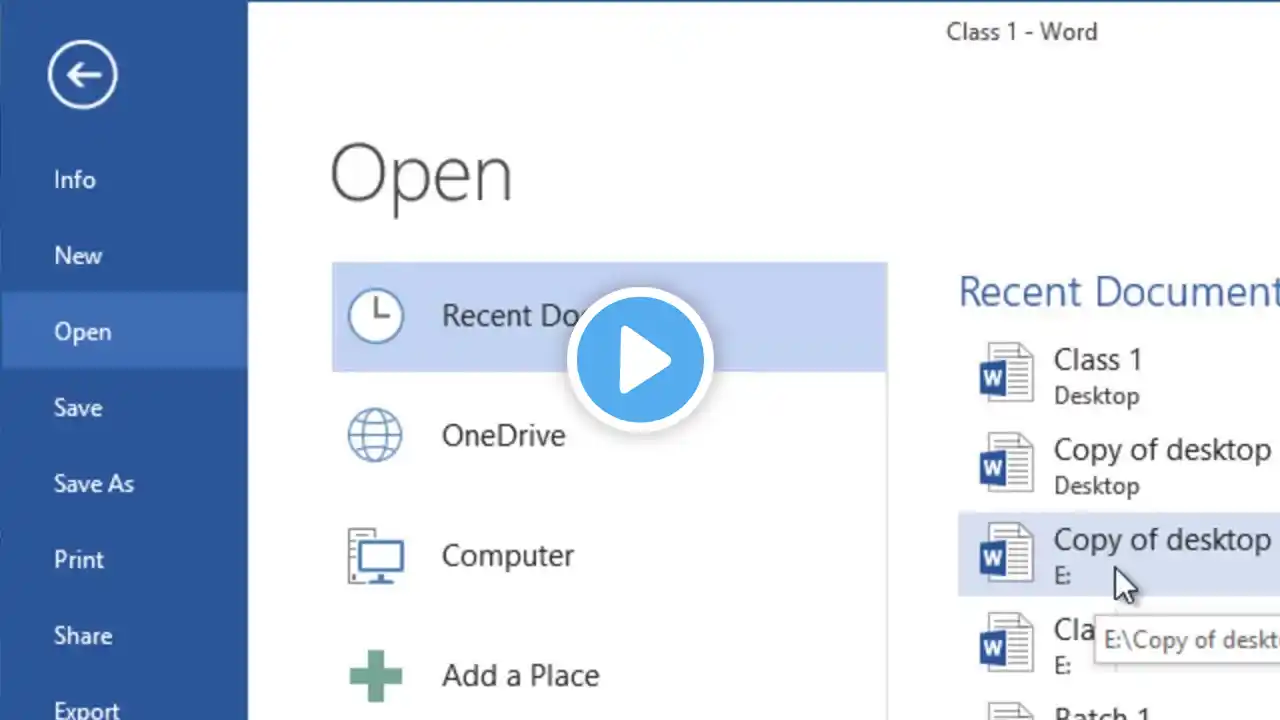
Task: Open Copy of desktop stored on Desktop
Action: (1119, 465)
